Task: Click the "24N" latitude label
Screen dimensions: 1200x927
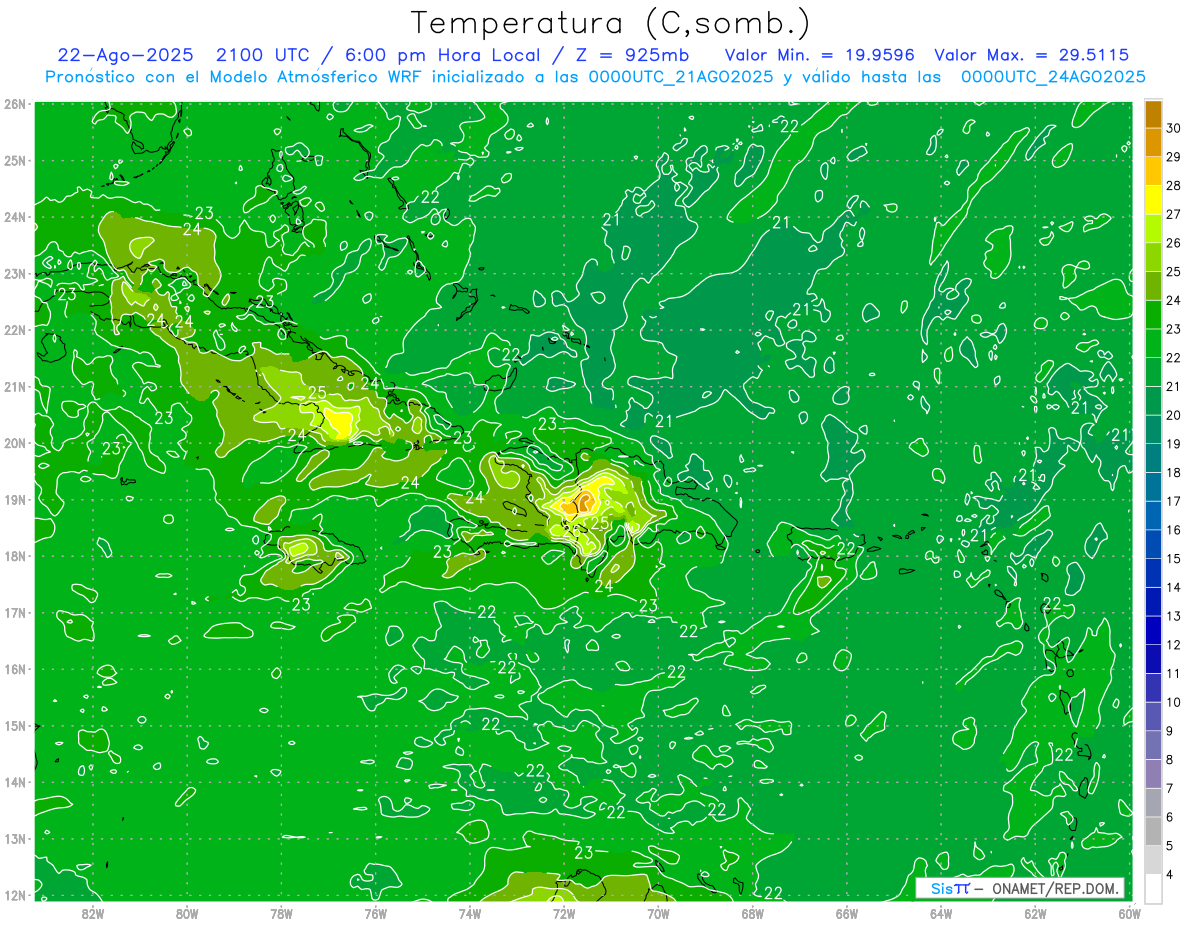Action: (15, 217)
